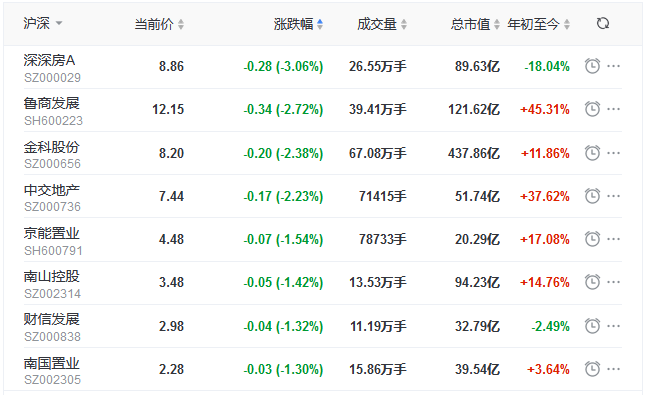This screenshot has width=647, height=395.
Task: Click volume 67.08万手
Action: (378, 154)
